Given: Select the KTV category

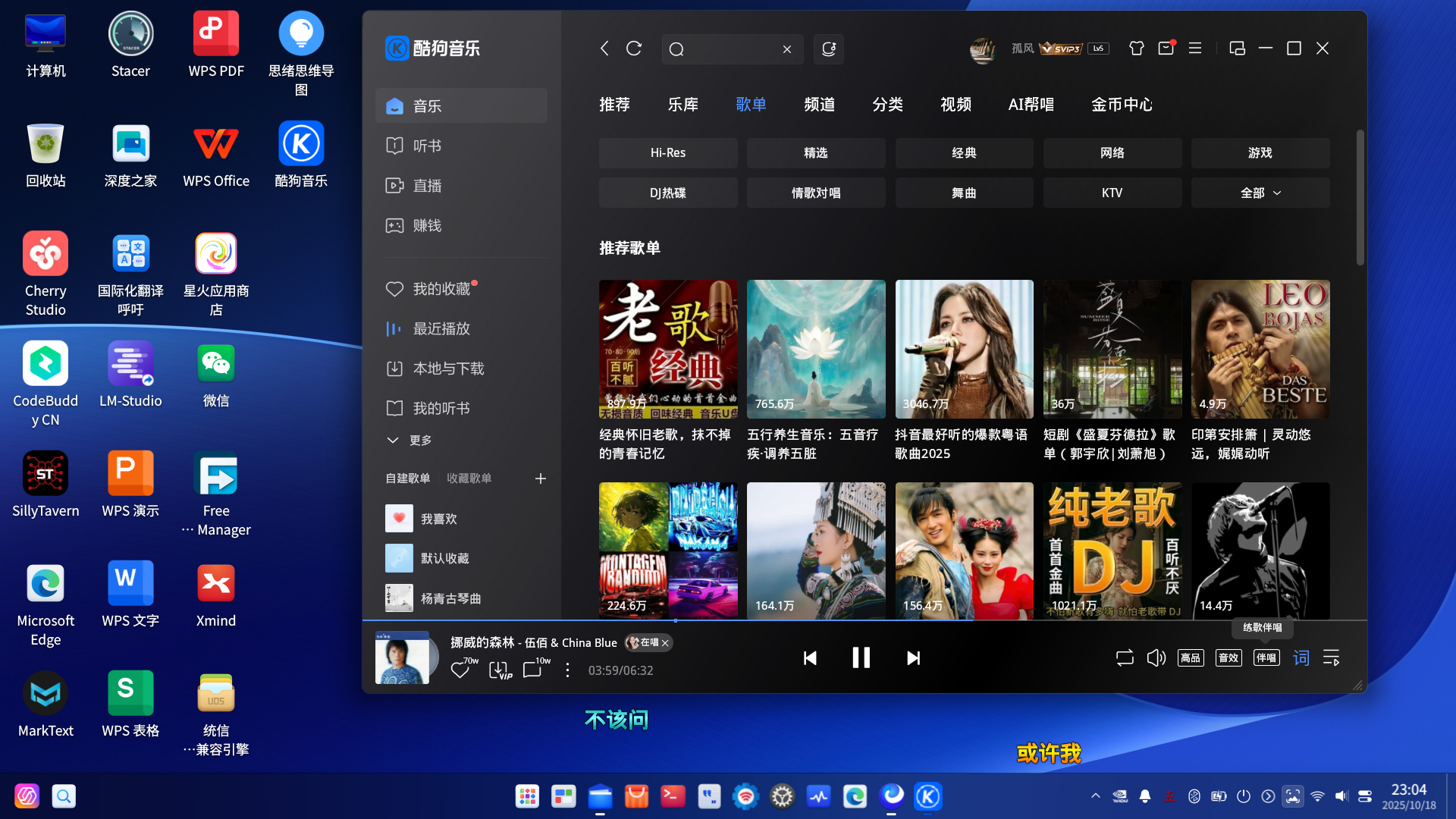Looking at the screenshot, I should pos(1112,193).
